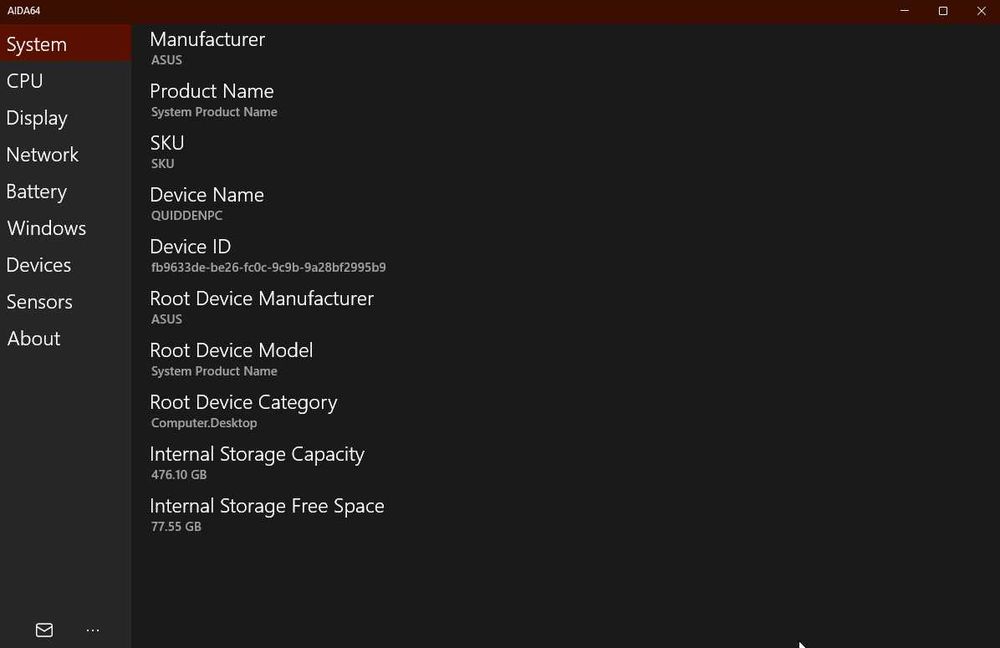Maximize the AIDA64 window
1000x648 pixels.
(x=942, y=11)
